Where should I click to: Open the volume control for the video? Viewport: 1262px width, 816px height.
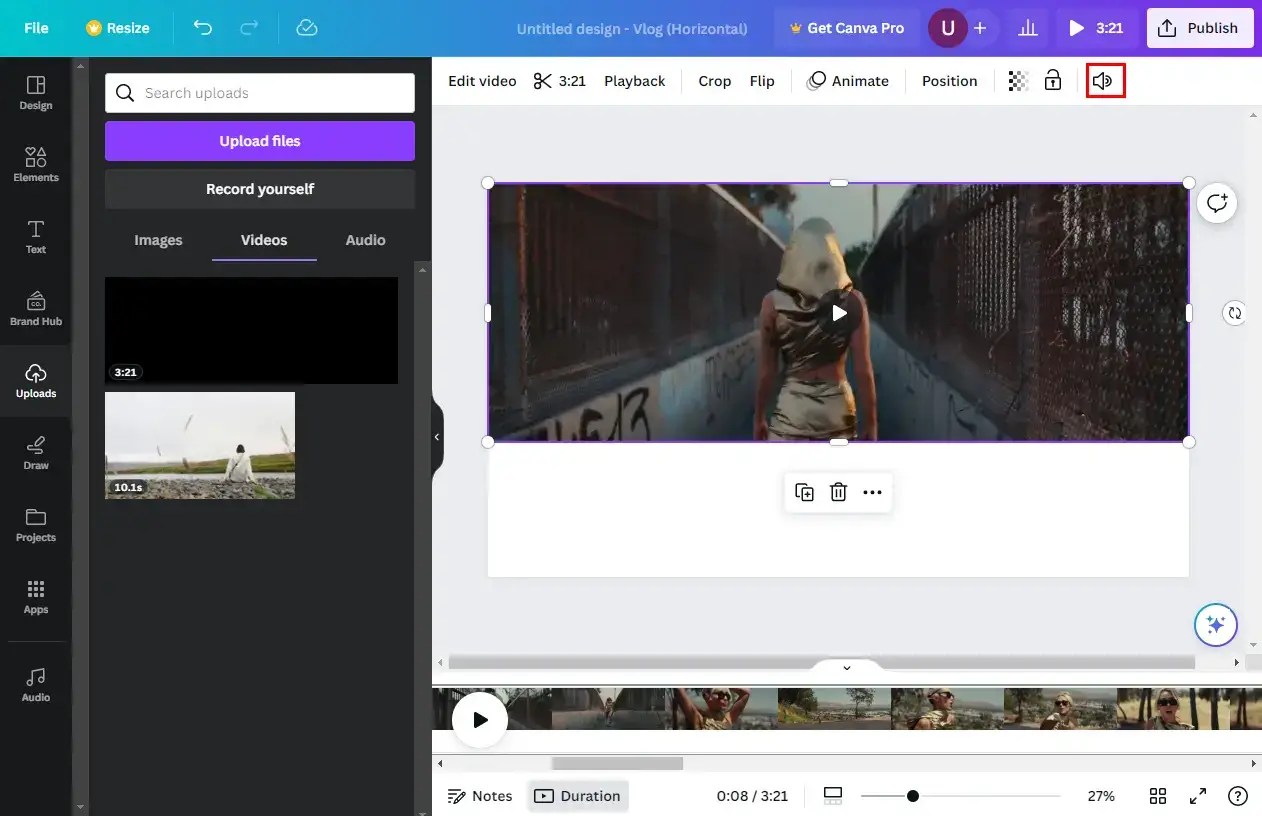1104,80
